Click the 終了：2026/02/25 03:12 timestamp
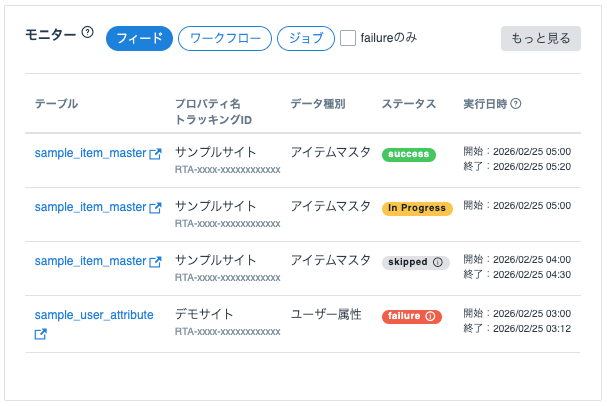607x406 pixels. (517, 329)
